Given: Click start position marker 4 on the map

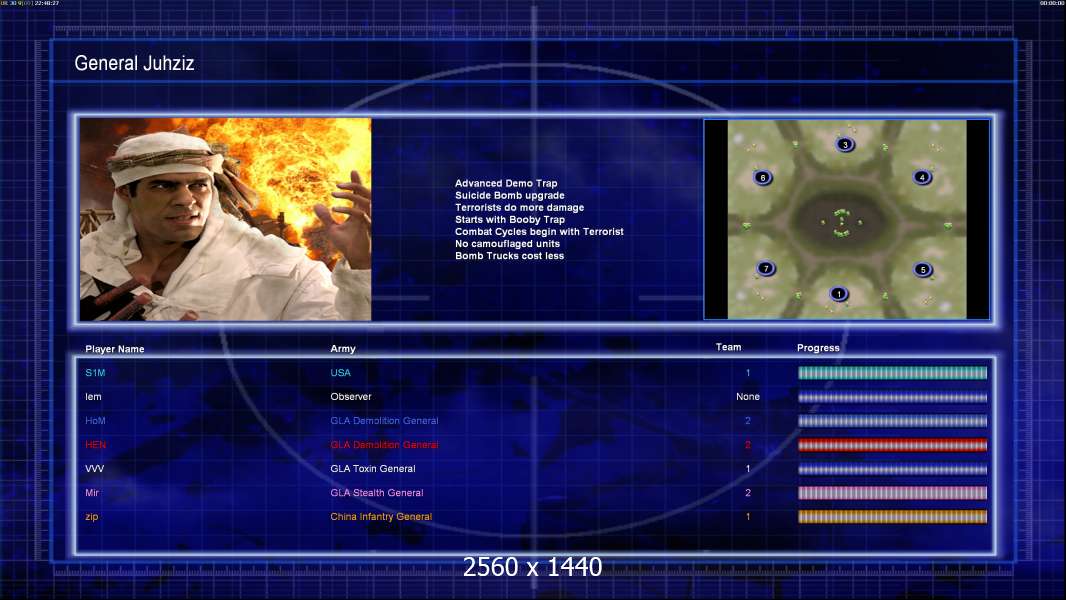Looking at the screenshot, I should [x=922, y=177].
